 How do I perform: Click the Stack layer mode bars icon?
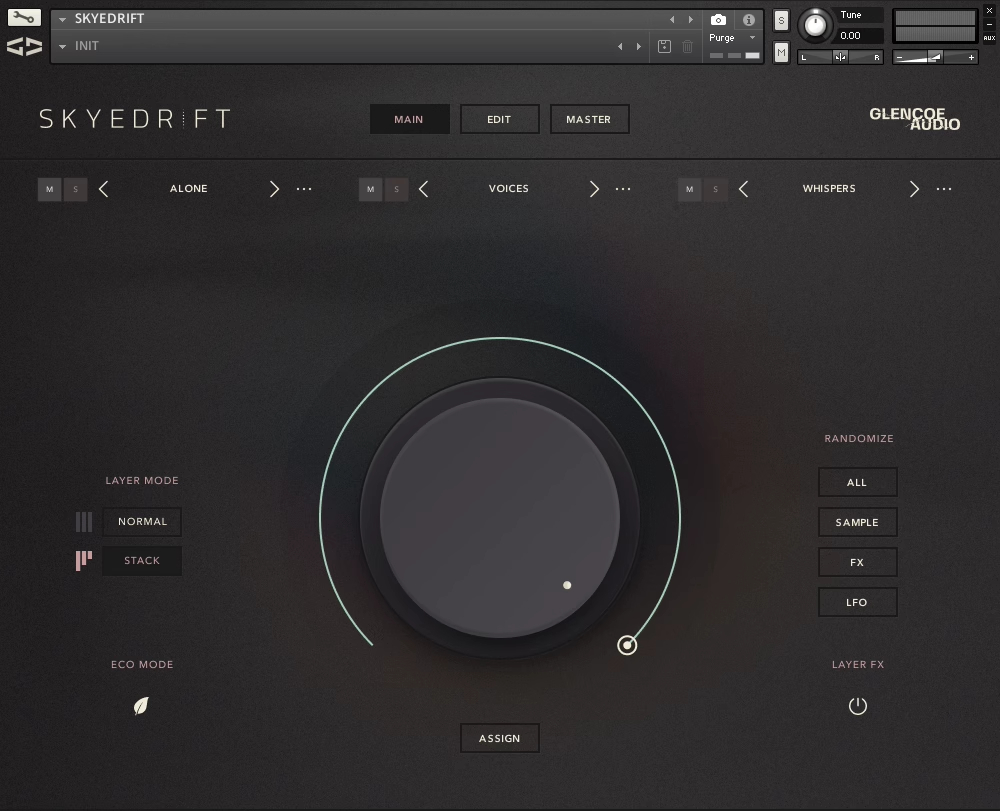(84, 561)
